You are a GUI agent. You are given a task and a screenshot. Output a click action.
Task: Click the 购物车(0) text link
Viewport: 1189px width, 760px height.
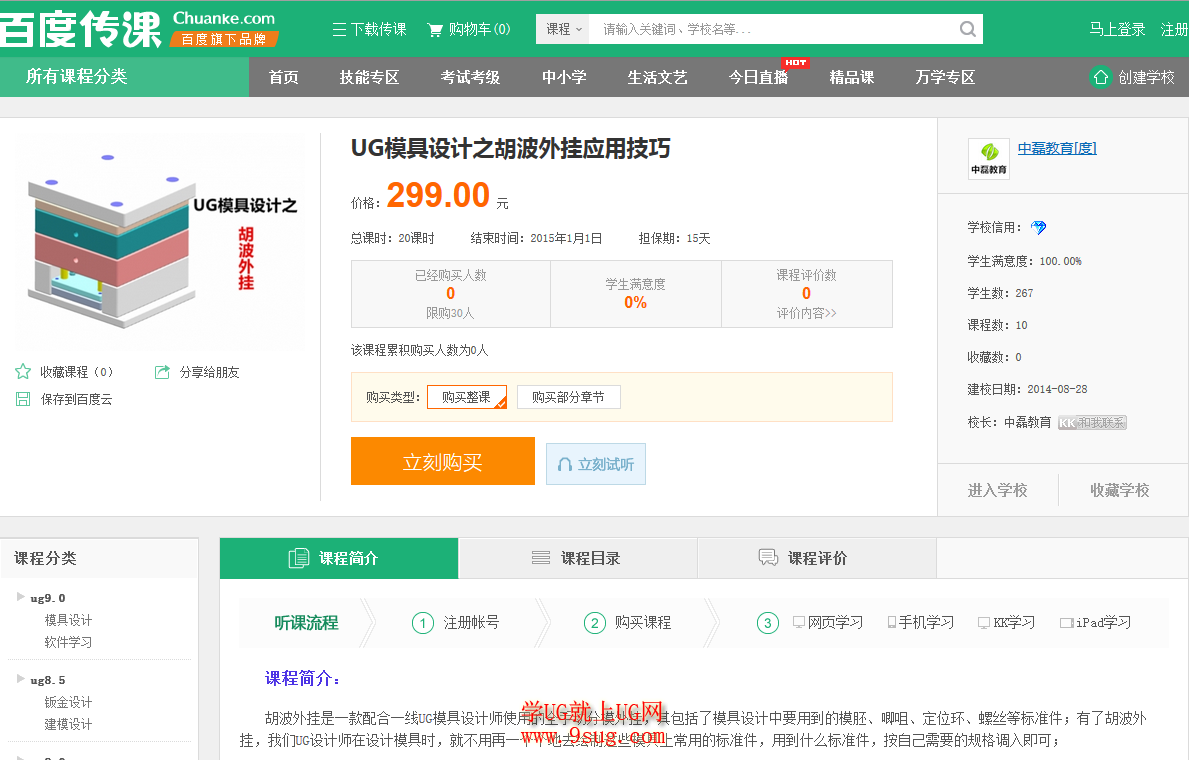pos(479,30)
